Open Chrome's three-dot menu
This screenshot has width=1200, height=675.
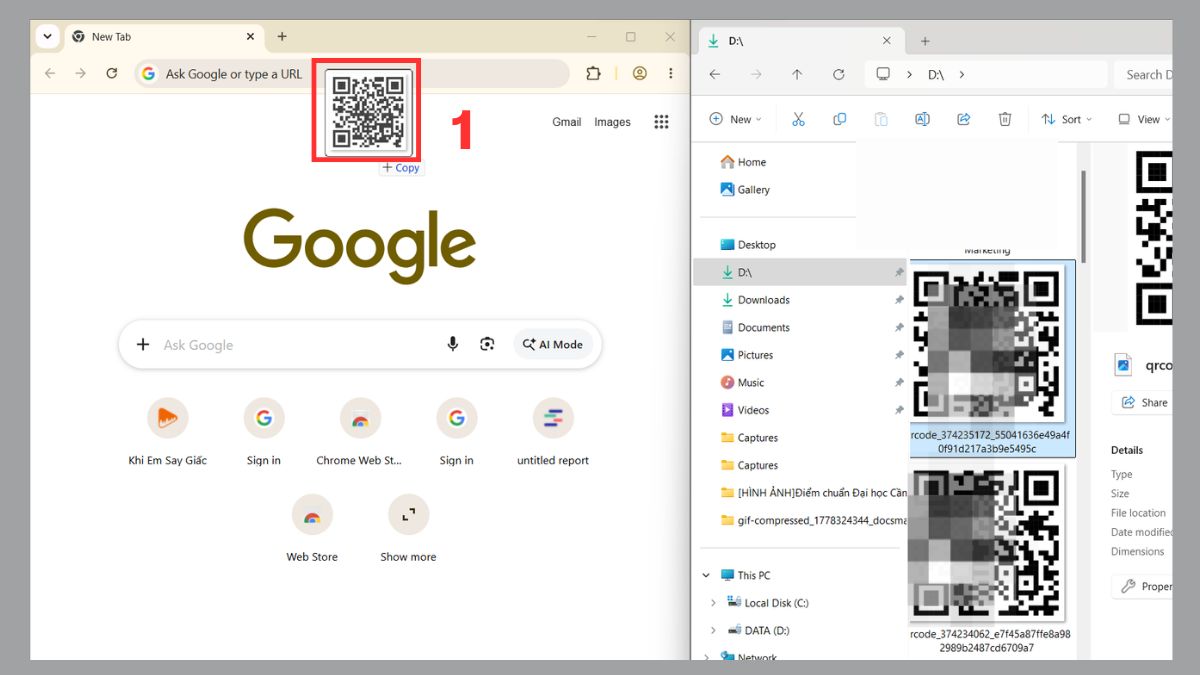pos(670,73)
